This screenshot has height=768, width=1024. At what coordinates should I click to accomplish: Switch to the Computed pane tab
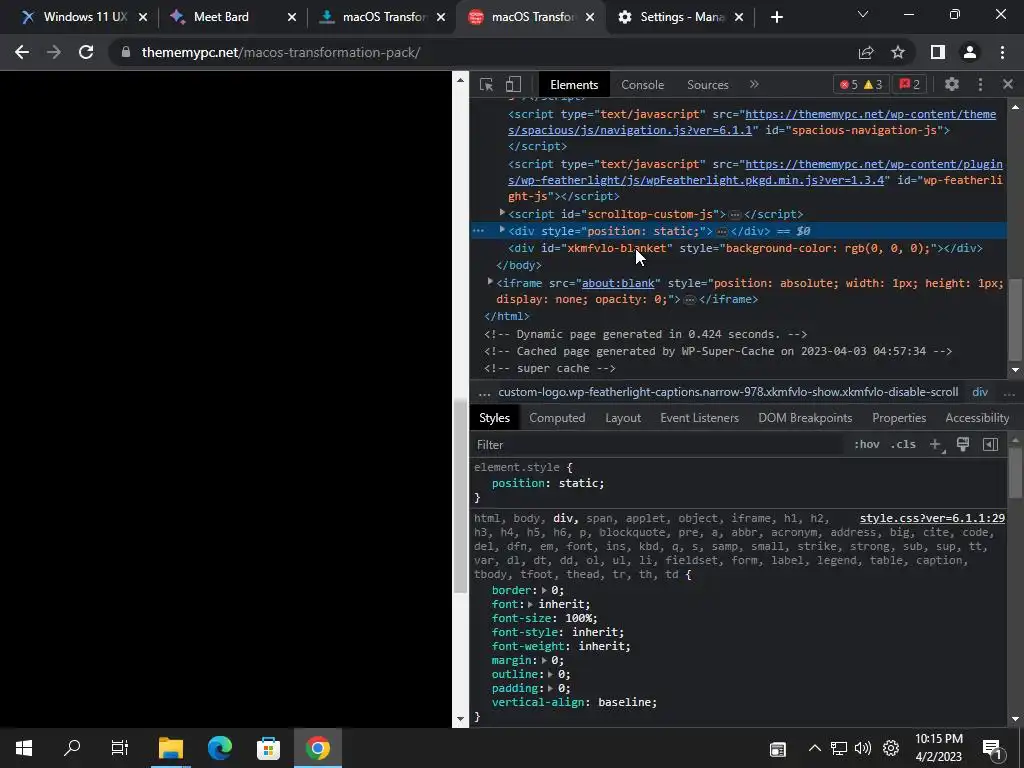pos(556,418)
